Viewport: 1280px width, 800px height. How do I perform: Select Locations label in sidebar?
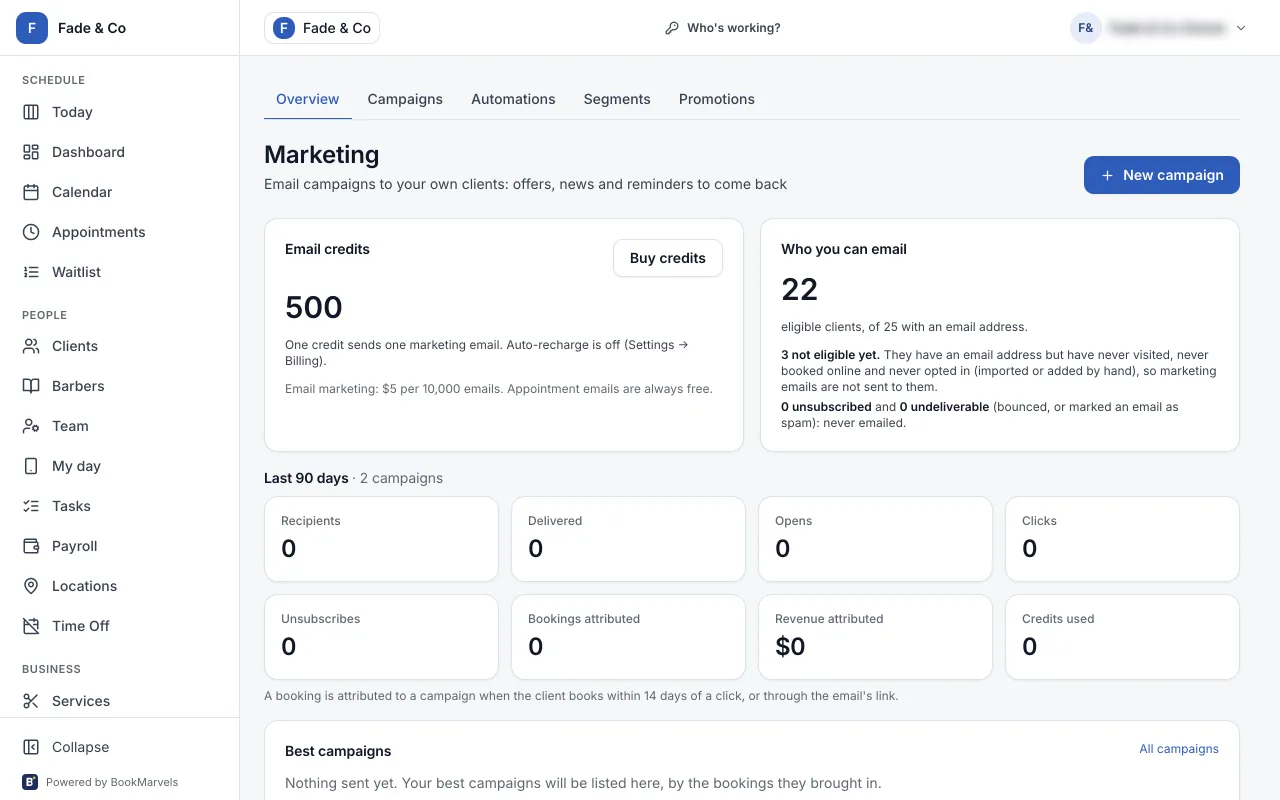tap(84, 586)
